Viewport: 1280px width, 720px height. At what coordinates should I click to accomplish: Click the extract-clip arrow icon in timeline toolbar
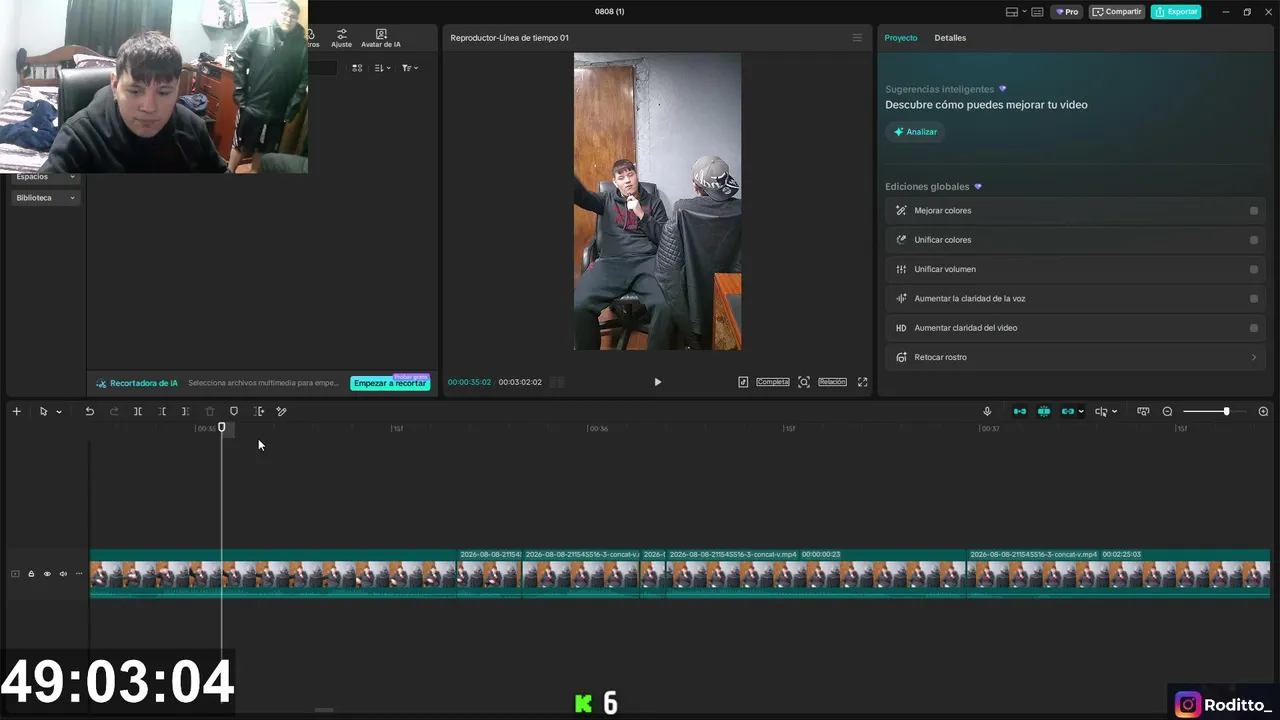[x=259, y=411]
